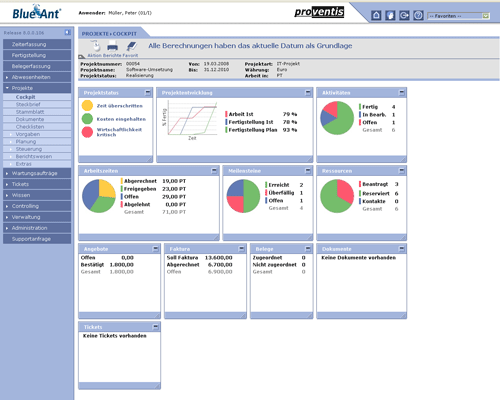The height and width of the screenshot is (400, 500).
Task: Minimize the Faktura panel
Action: [x=241, y=248]
